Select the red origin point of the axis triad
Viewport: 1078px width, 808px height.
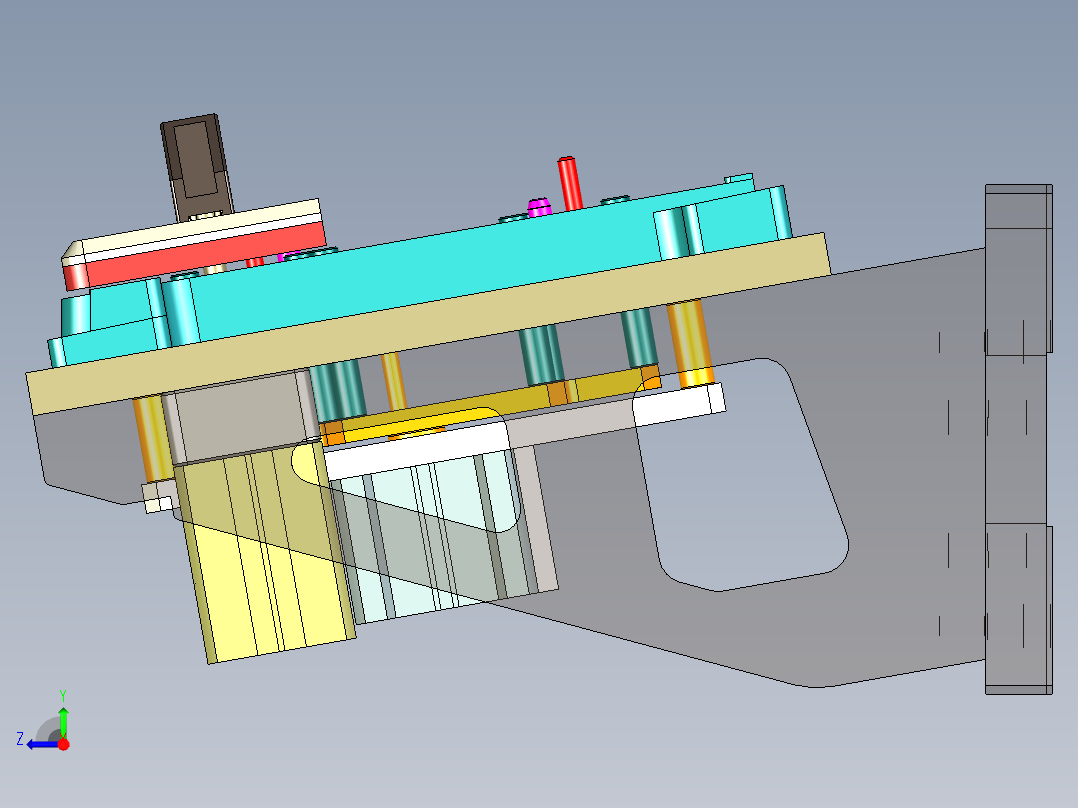click(x=63, y=743)
